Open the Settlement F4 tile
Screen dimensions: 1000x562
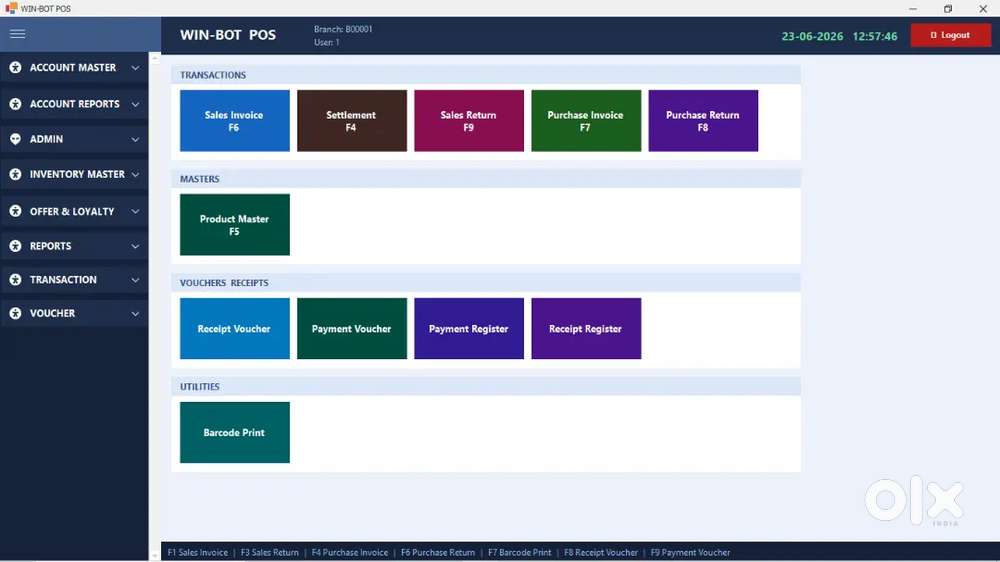[351, 121]
